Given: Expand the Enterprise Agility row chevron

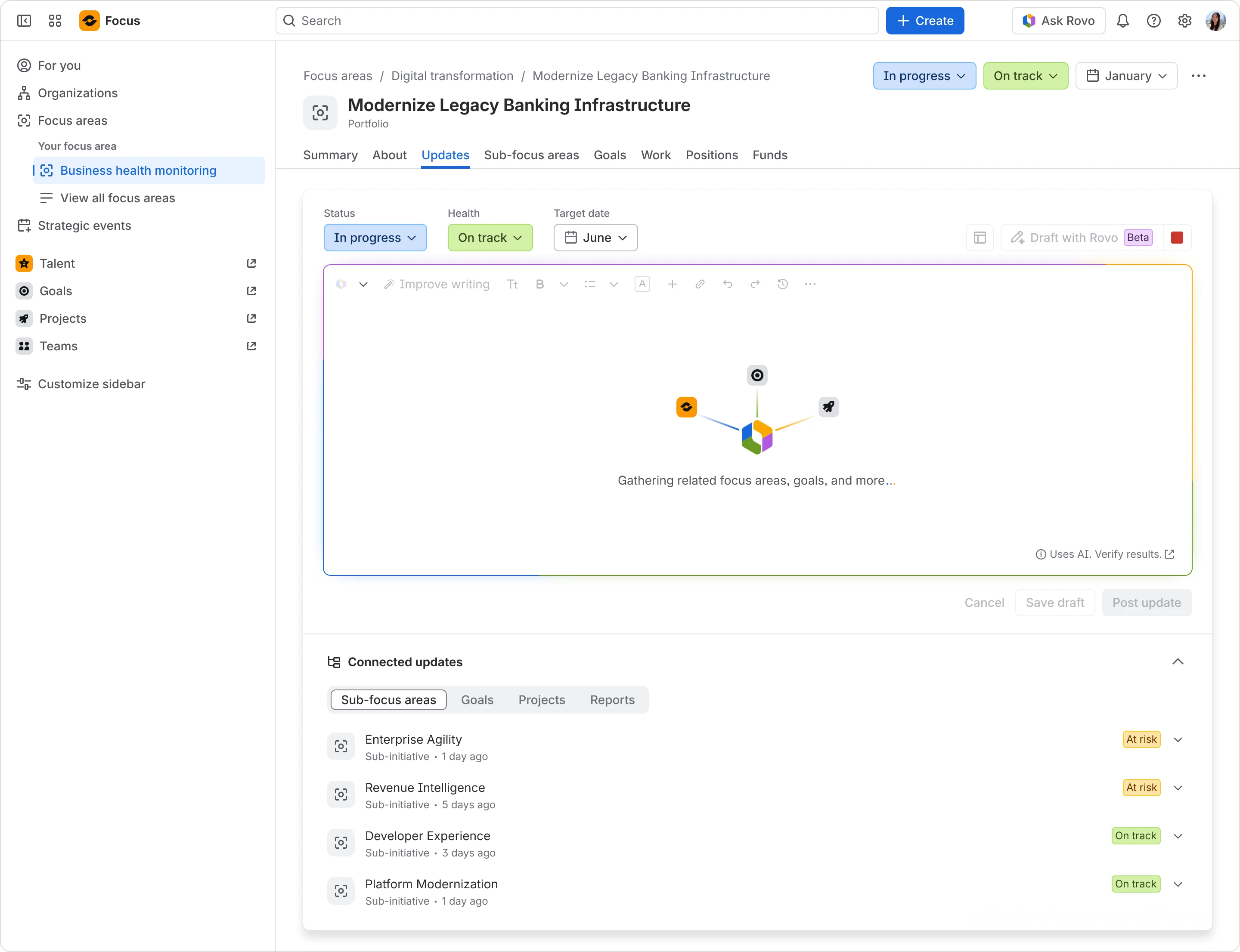Looking at the screenshot, I should pos(1178,740).
